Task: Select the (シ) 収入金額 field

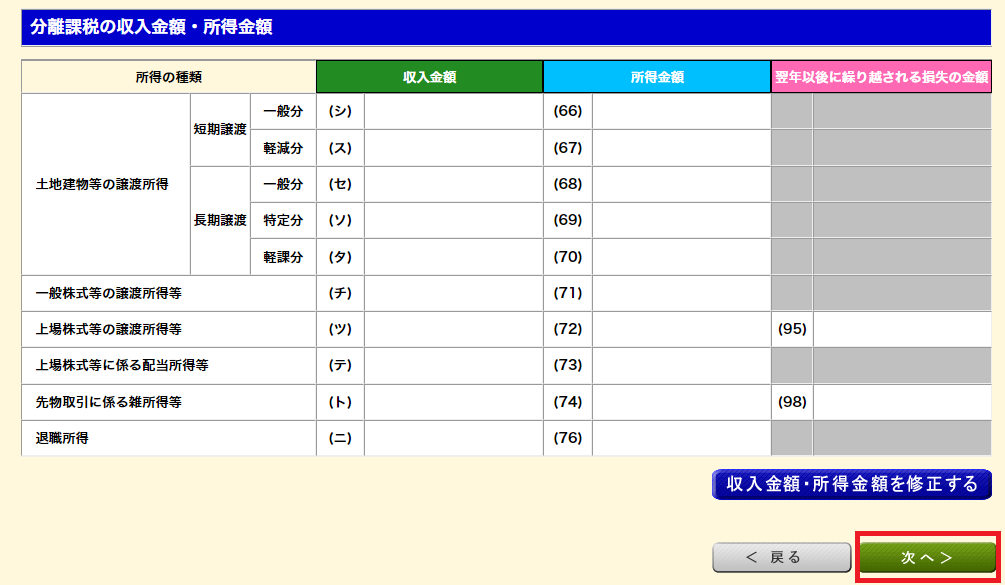Action: [x=453, y=111]
